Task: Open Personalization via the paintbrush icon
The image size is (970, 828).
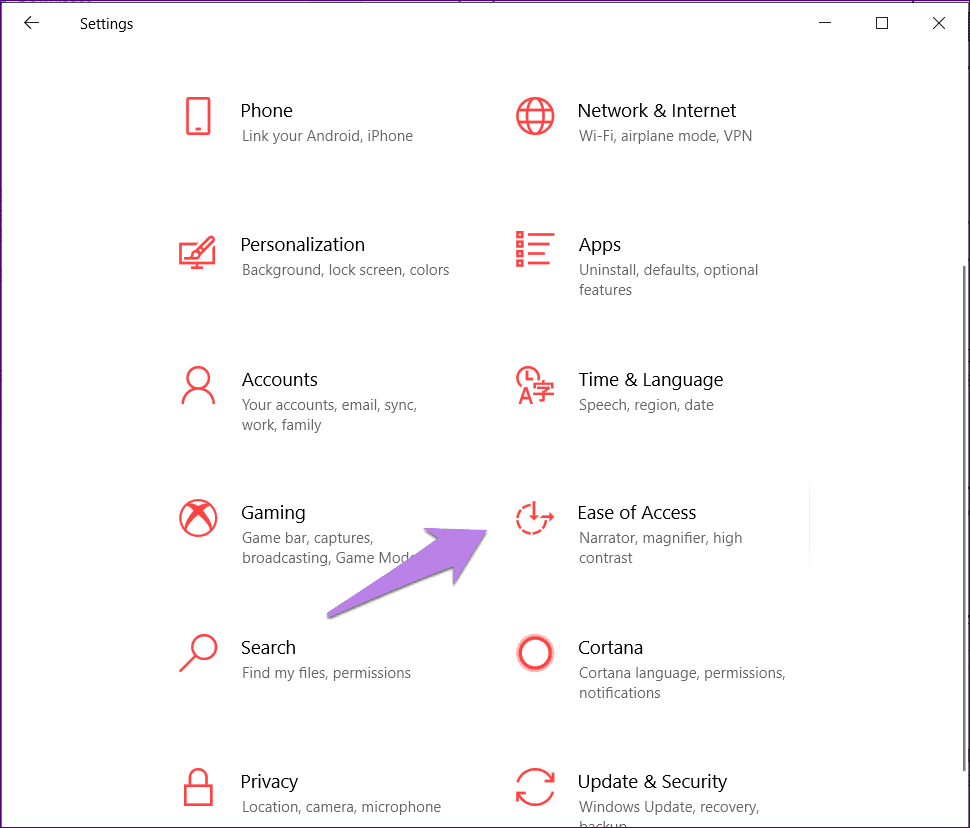Action: tap(197, 252)
